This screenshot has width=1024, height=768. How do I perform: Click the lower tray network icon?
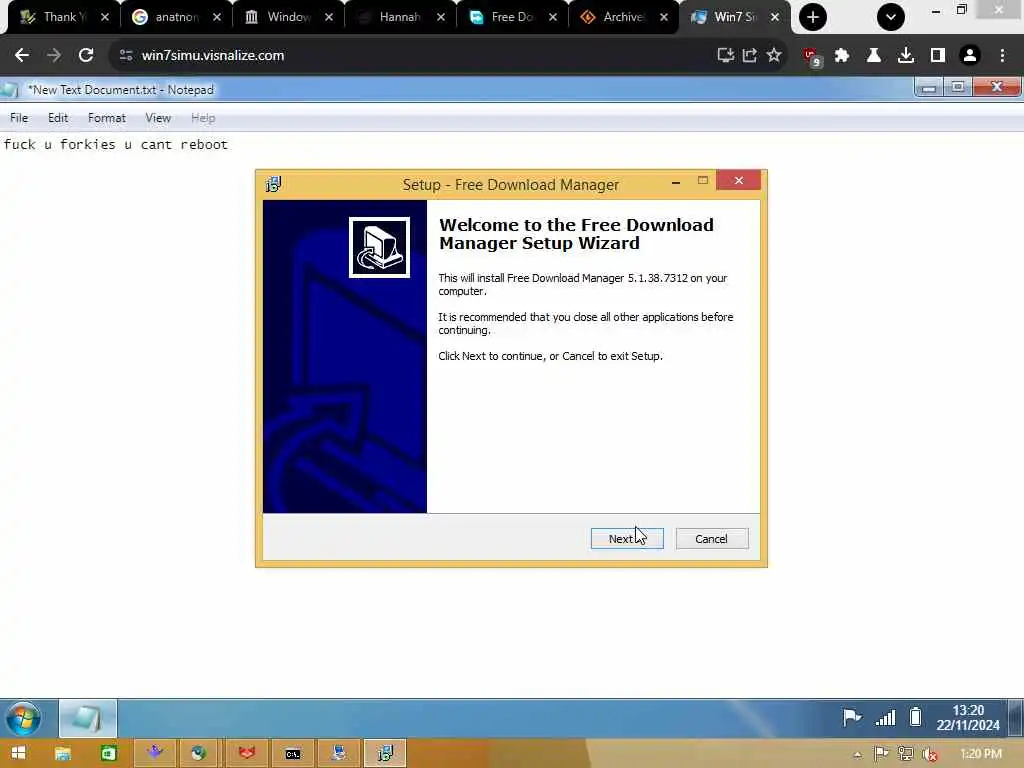tap(905, 754)
